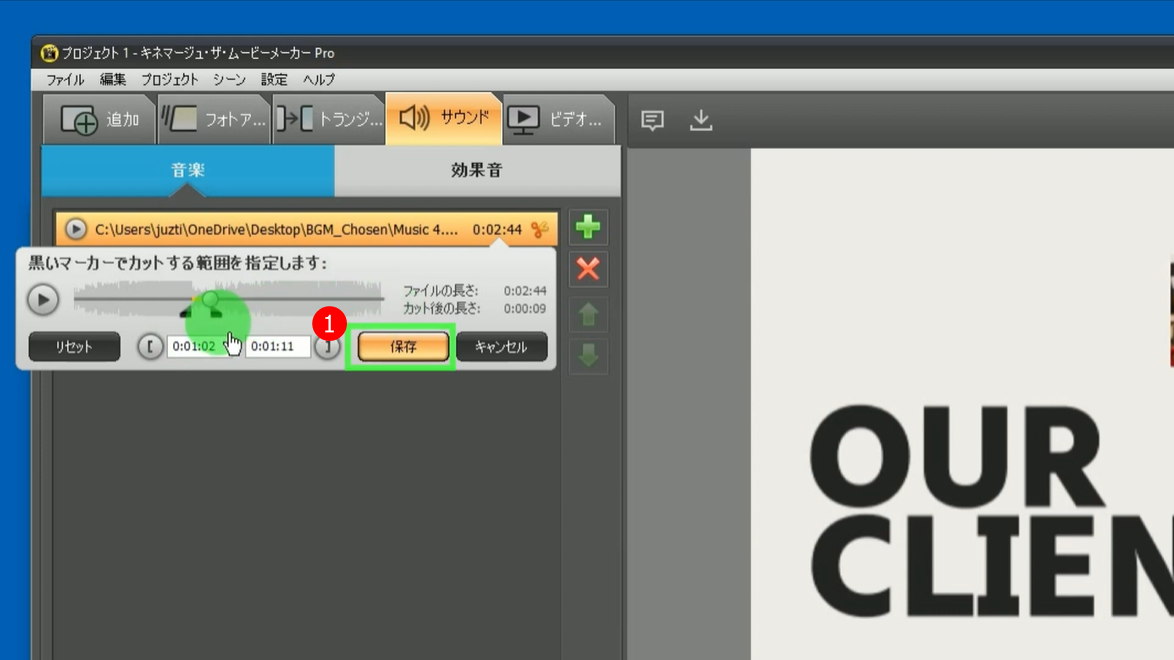Viewport: 1174px width, 660px height.
Task: Click the red X remove track icon
Action: click(588, 269)
